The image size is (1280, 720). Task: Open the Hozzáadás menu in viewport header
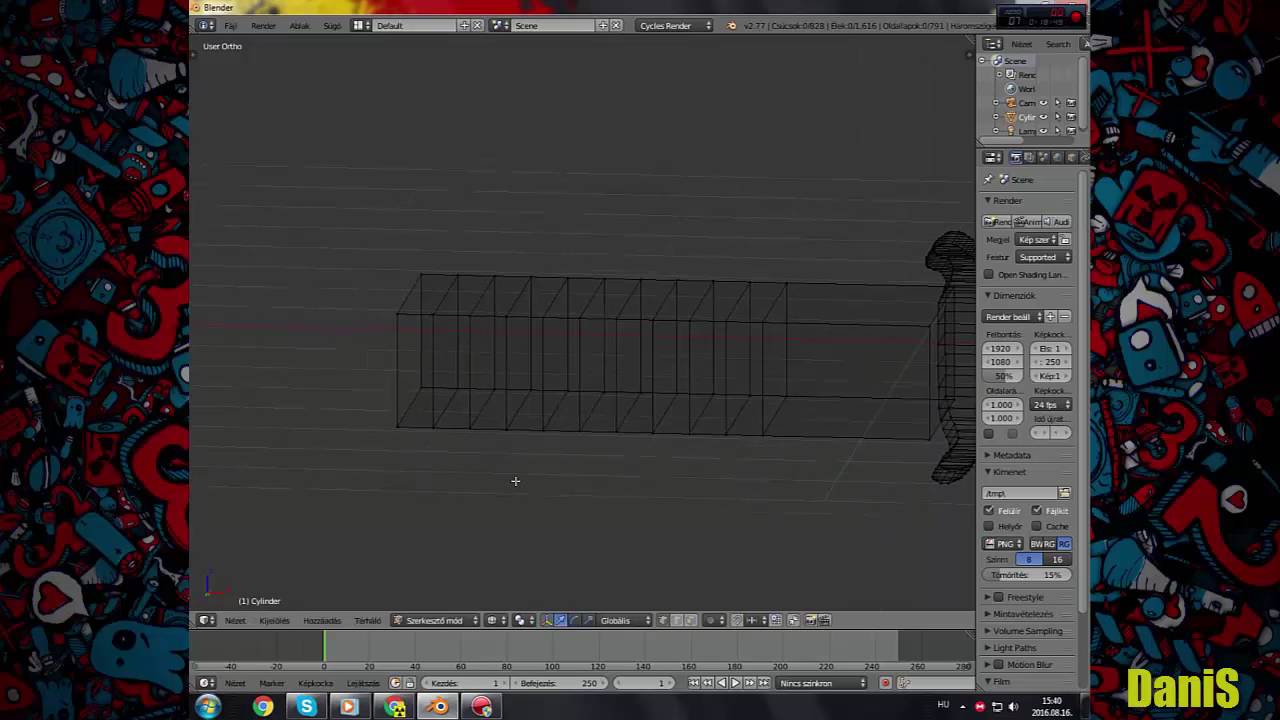tap(322, 620)
